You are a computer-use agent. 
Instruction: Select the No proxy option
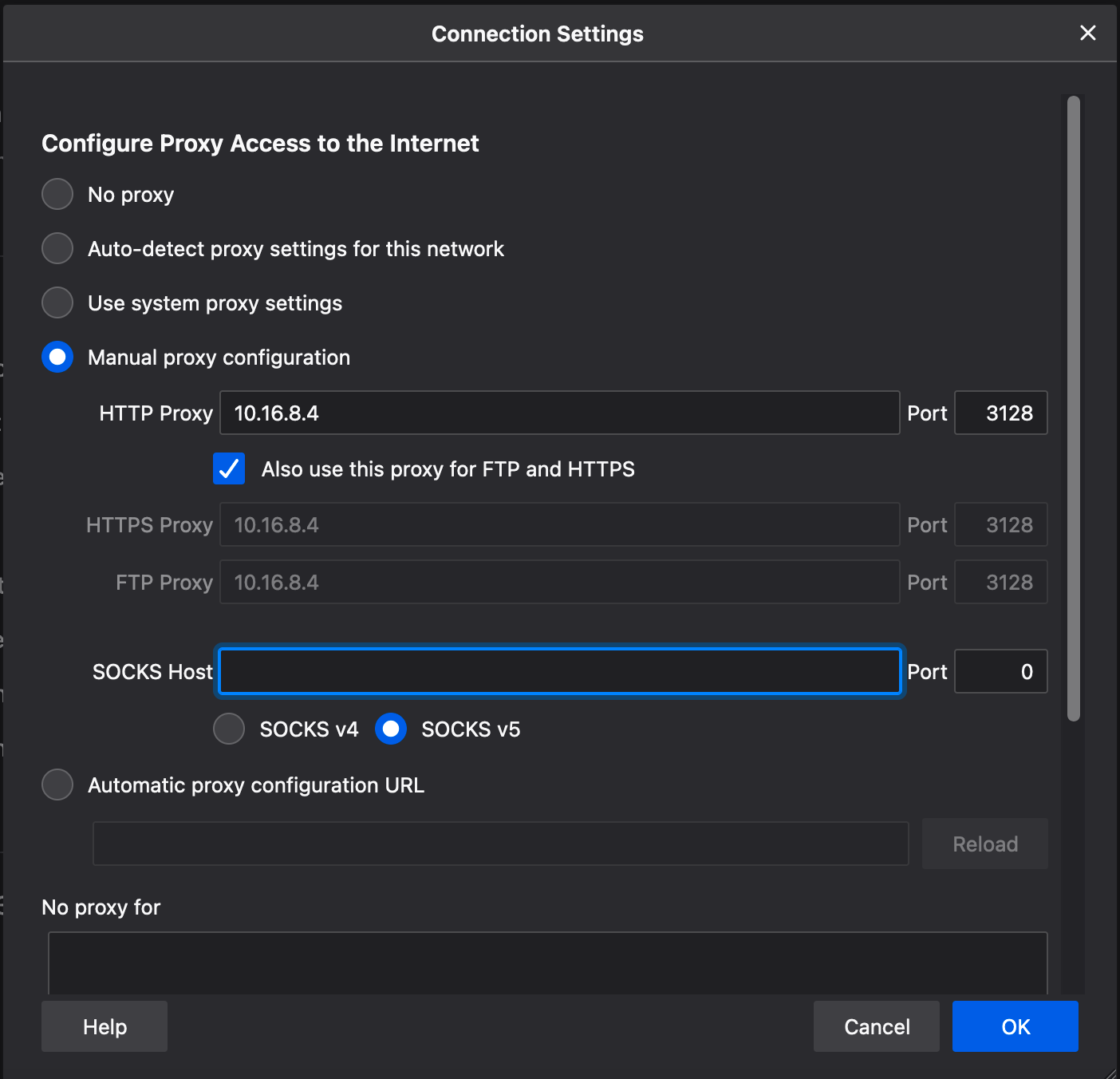(57, 194)
